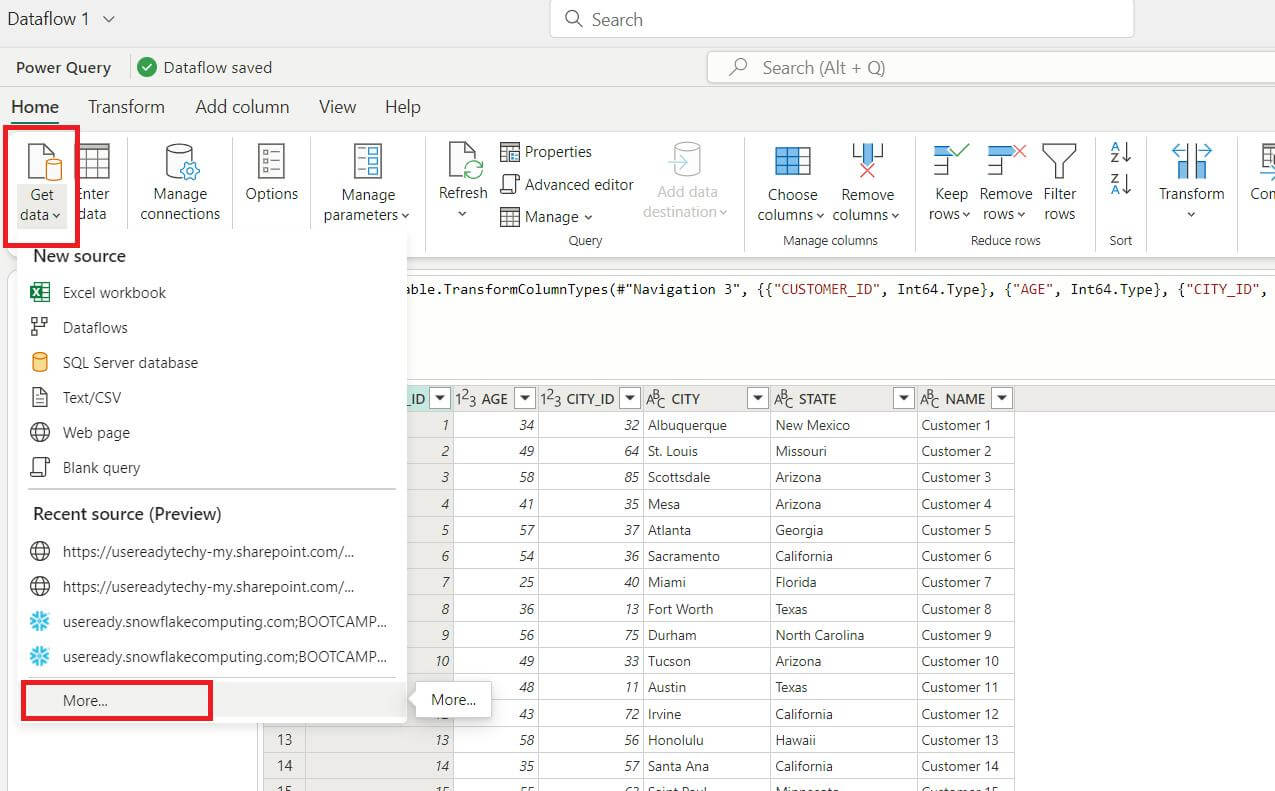Select row number 14

[x=284, y=766]
